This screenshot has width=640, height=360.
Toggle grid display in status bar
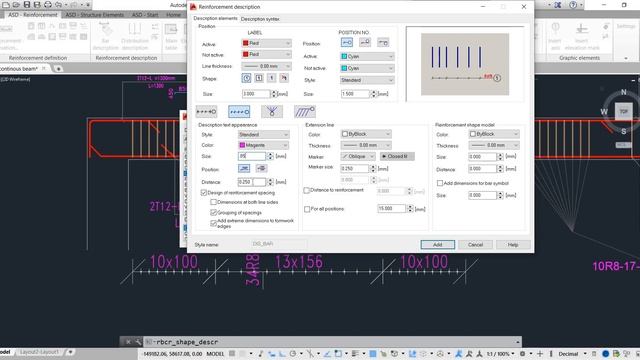pos(232,353)
